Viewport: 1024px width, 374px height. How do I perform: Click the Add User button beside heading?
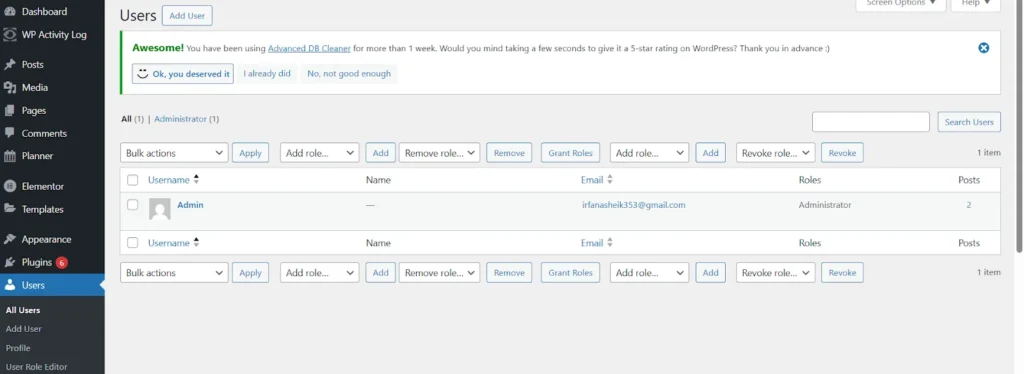point(187,16)
